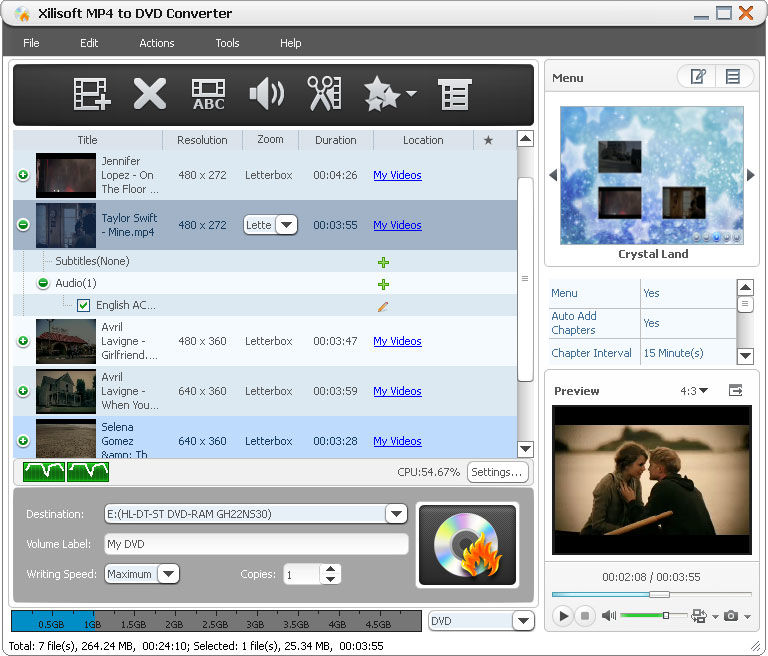
Task: Click the file list scroll down arrow
Action: [525, 448]
